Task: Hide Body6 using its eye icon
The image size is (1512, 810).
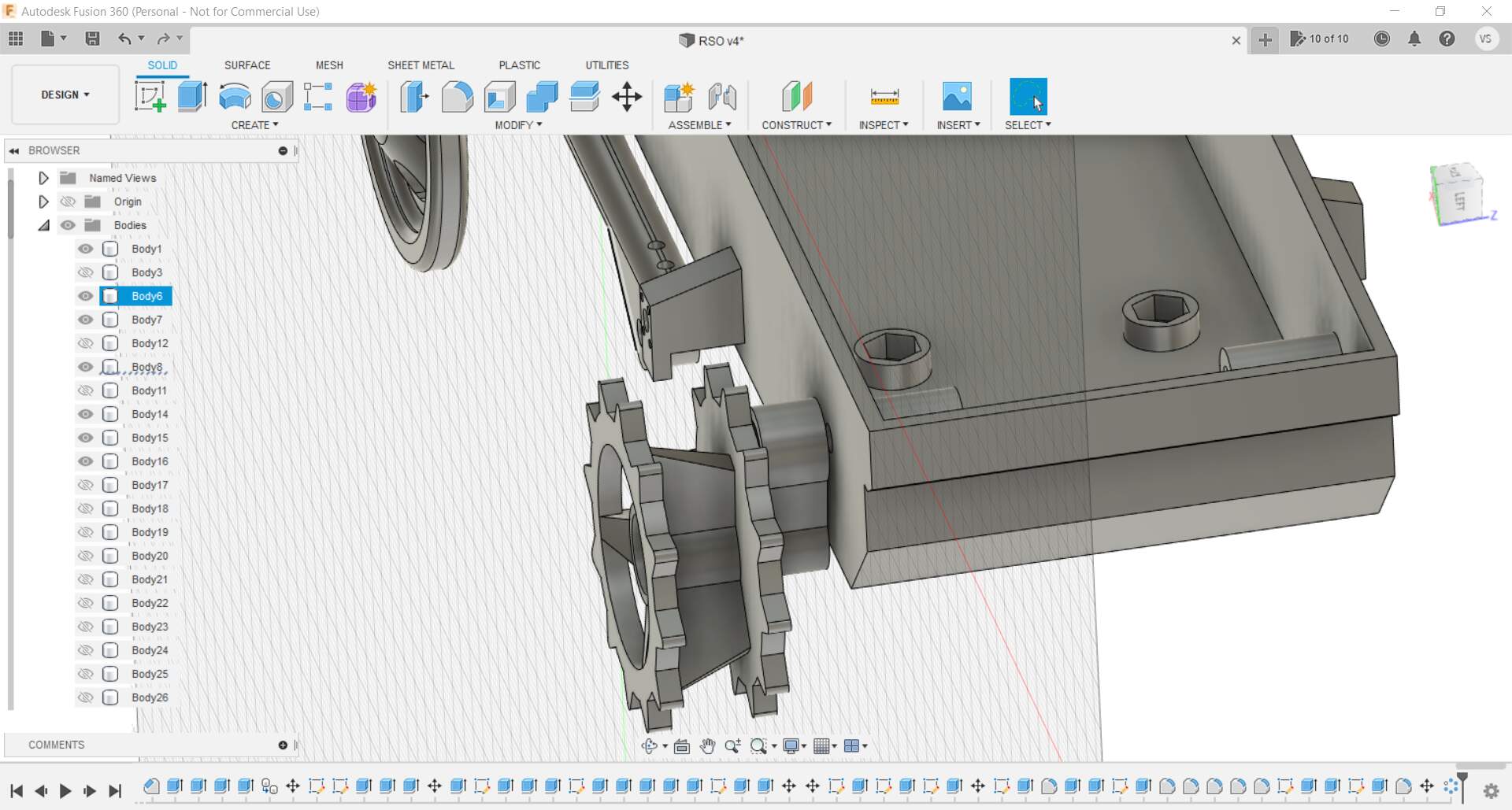Action: pos(85,296)
